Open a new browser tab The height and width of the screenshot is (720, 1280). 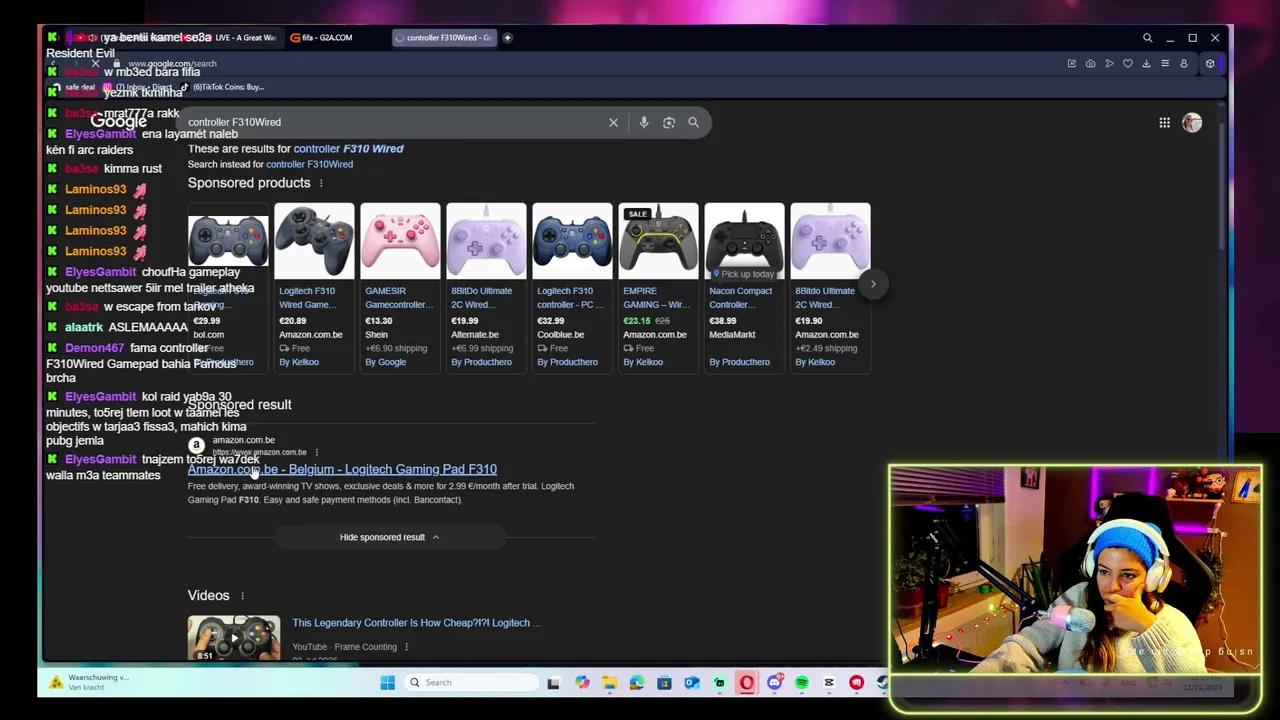pos(507,38)
